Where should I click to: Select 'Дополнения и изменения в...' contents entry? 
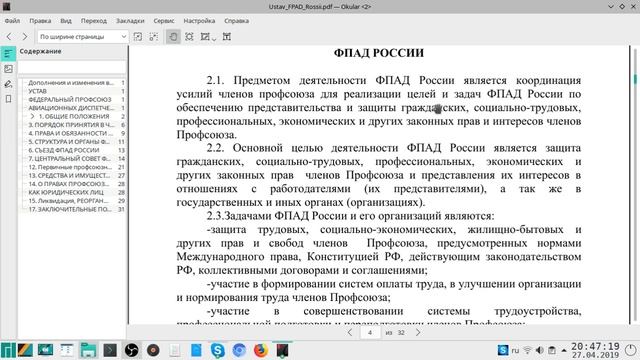(x=72, y=82)
